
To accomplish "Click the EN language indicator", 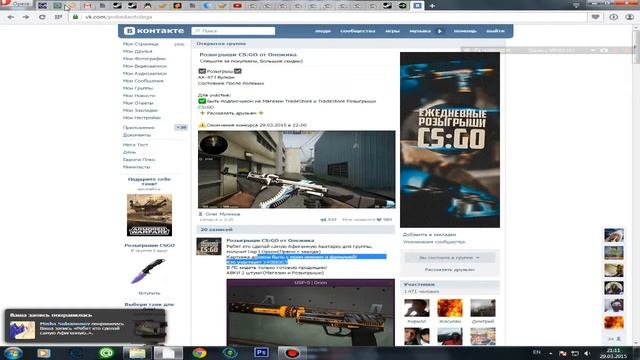I will pos(537,352).
